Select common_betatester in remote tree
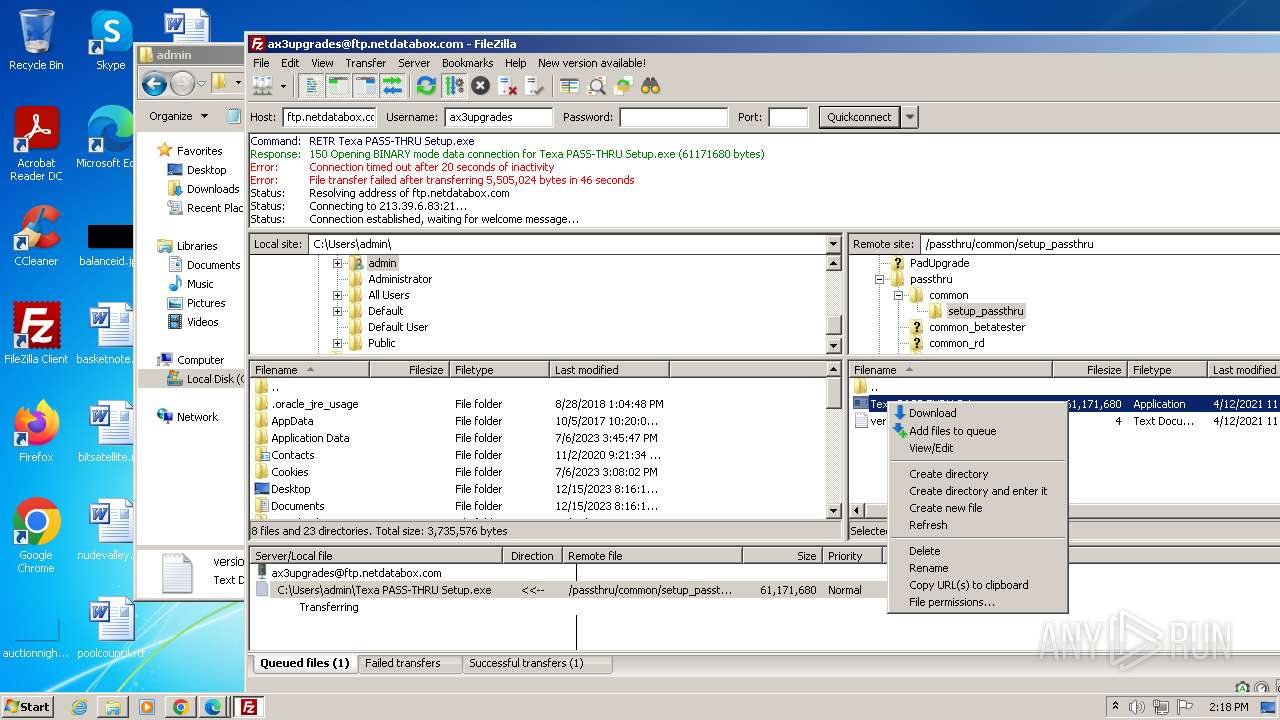Viewport: 1280px width, 720px height. coord(977,327)
